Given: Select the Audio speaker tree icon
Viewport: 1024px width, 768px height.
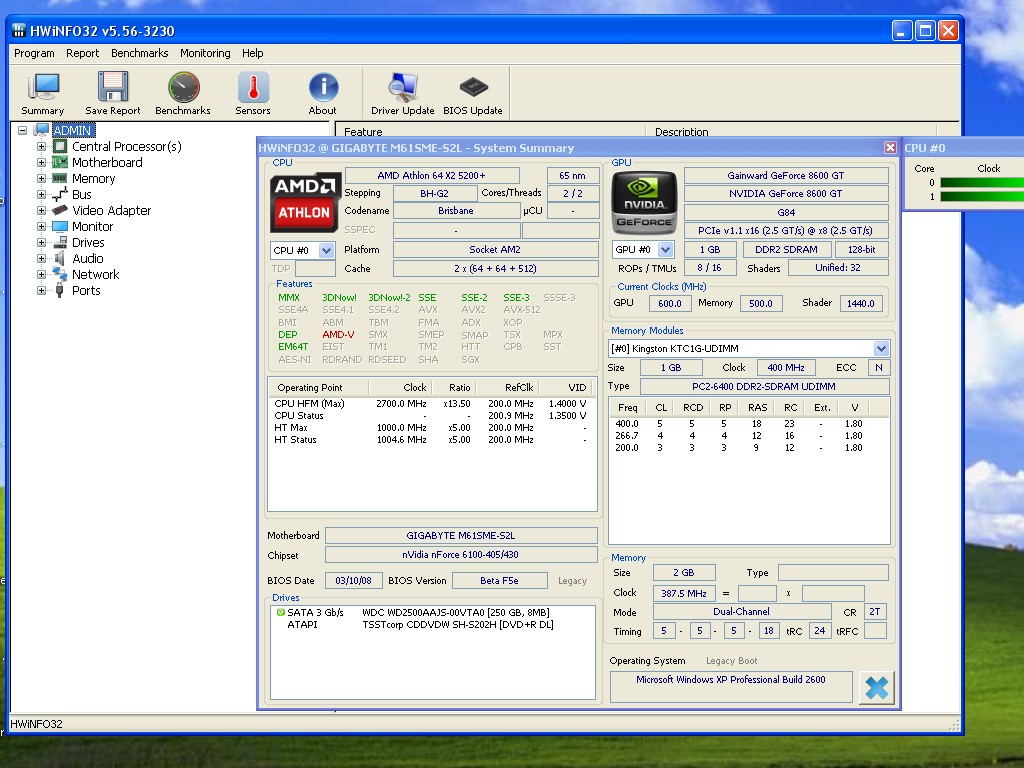Looking at the screenshot, I should pyautogui.click(x=60, y=259).
